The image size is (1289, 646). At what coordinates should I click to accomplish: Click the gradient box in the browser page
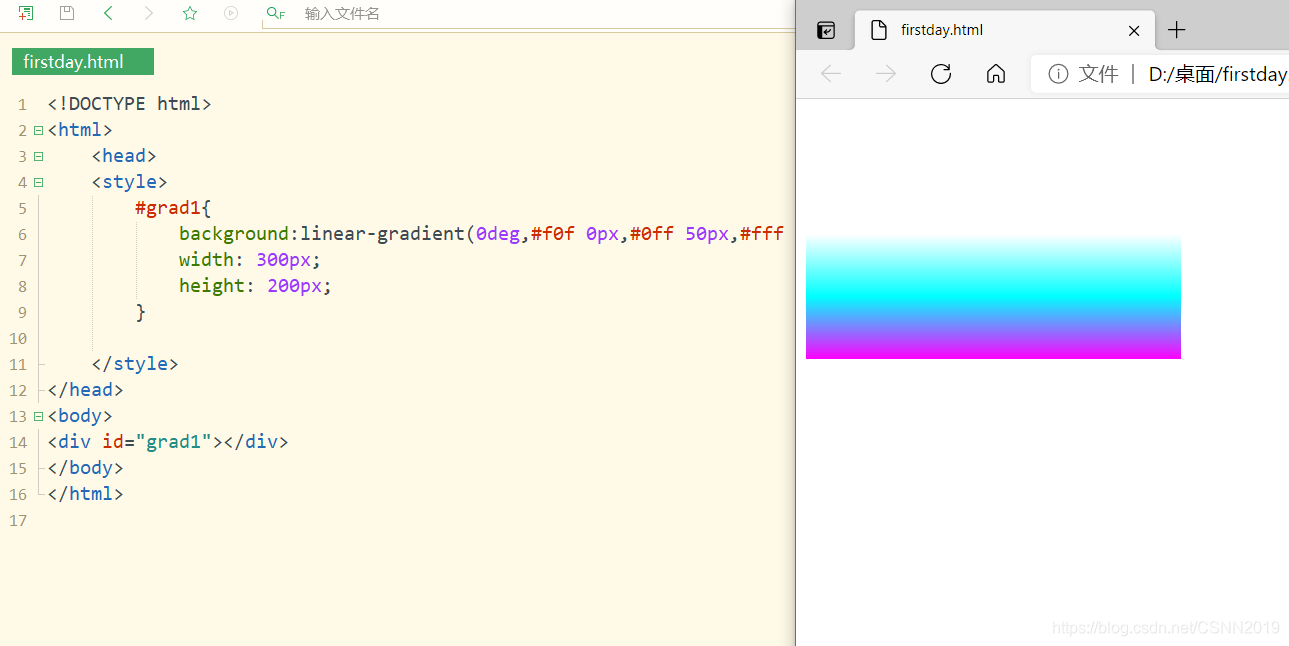993,298
